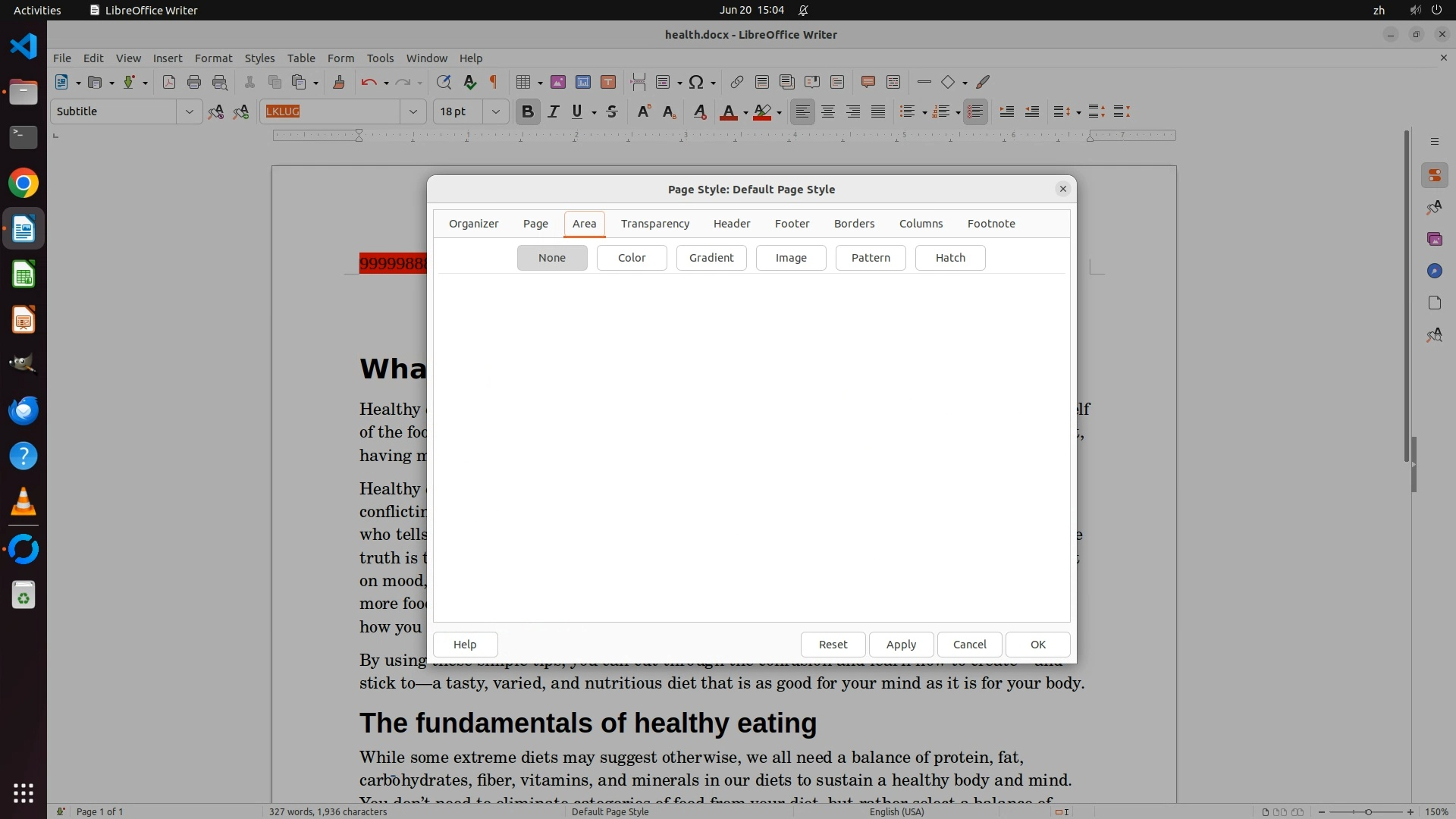The width and height of the screenshot is (1456, 819).
Task: Select the Color fill type
Action: coord(631,258)
